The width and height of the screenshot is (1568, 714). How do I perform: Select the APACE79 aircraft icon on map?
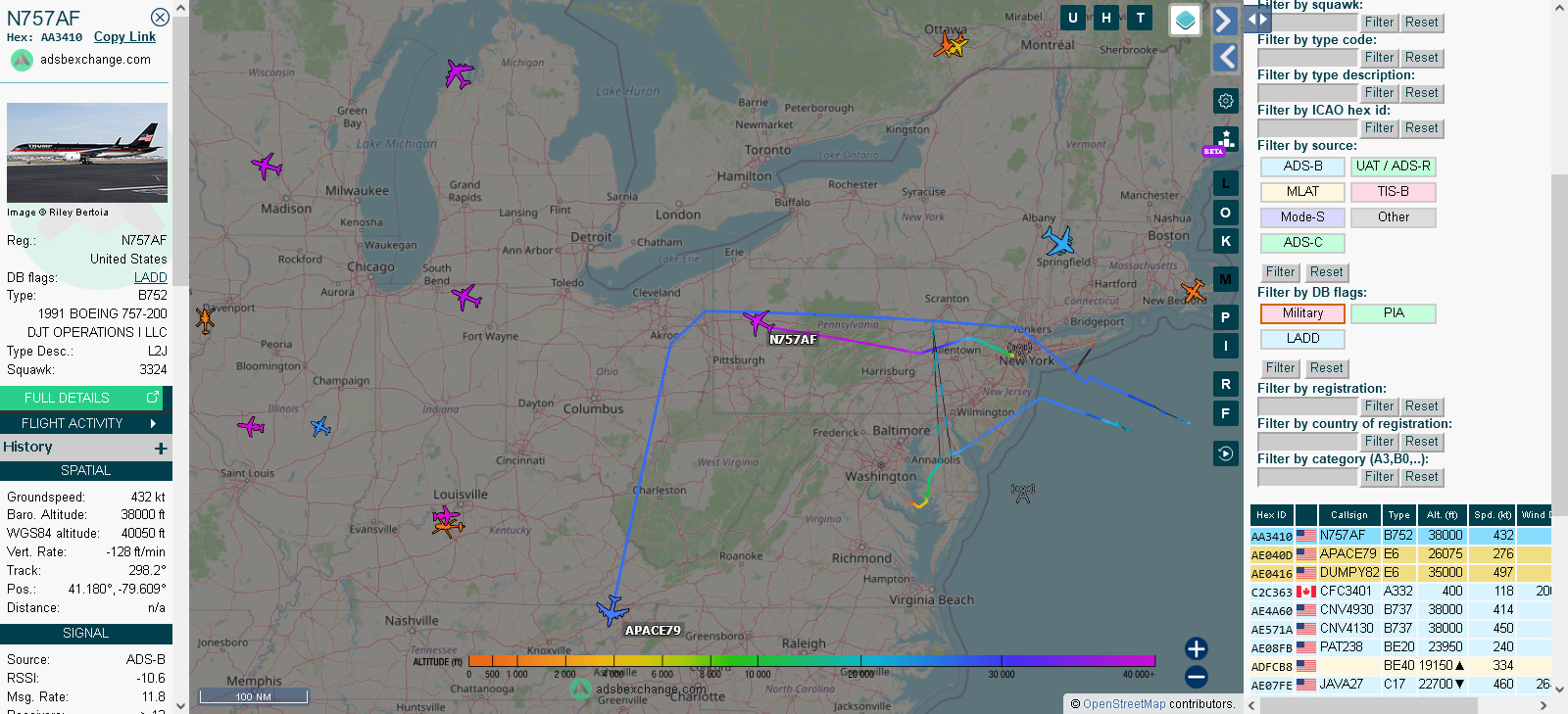pos(612,609)
